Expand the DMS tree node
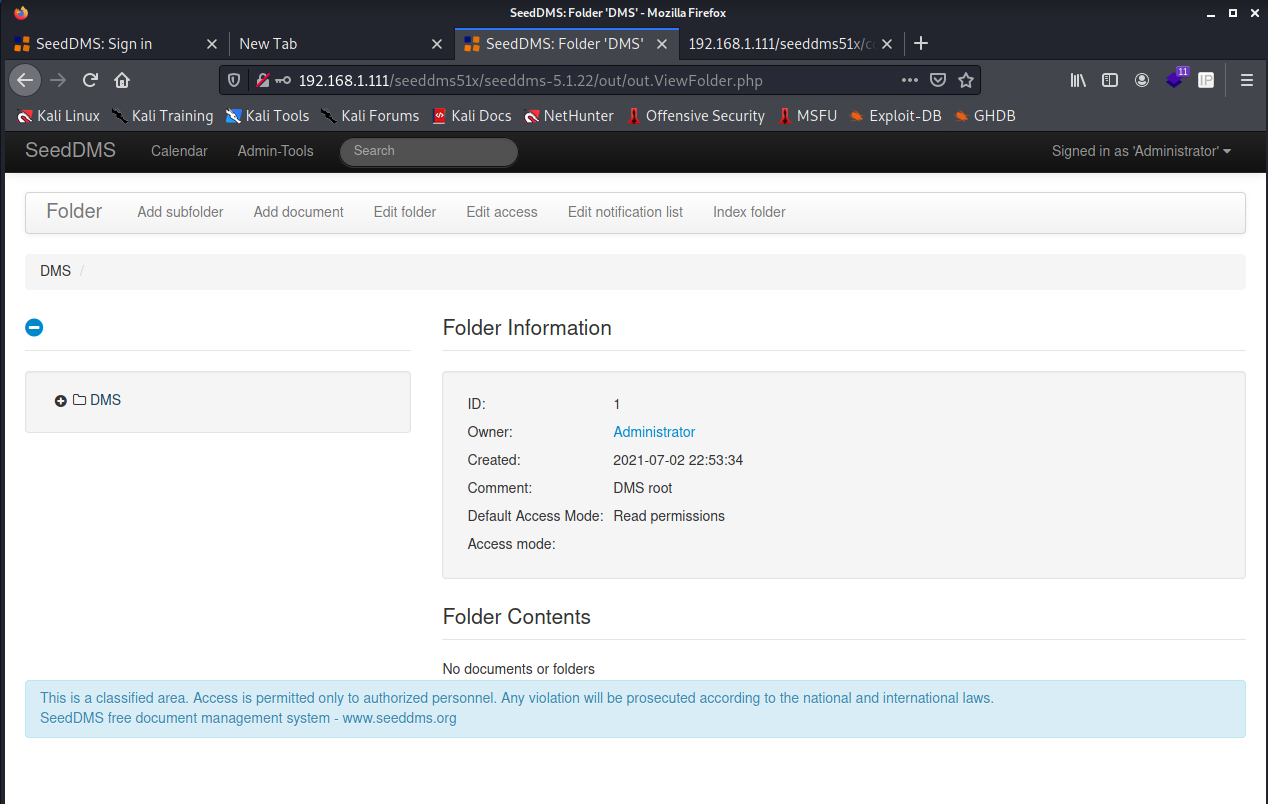Image resolution: width=1268 pixels, height=804 pixels. [61, 401]
